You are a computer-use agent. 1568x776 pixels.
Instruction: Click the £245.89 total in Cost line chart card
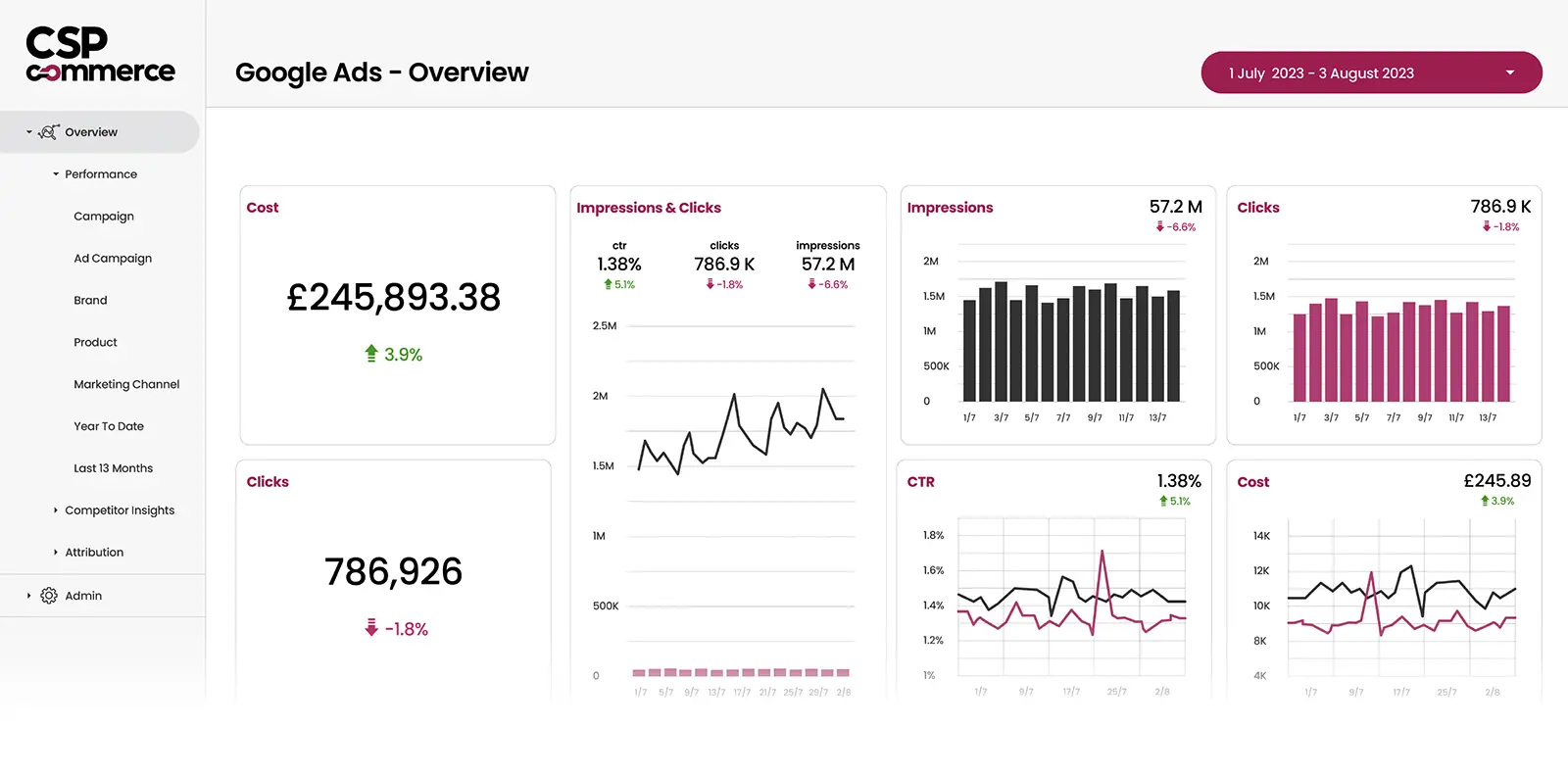click(x=1496, y=481)
